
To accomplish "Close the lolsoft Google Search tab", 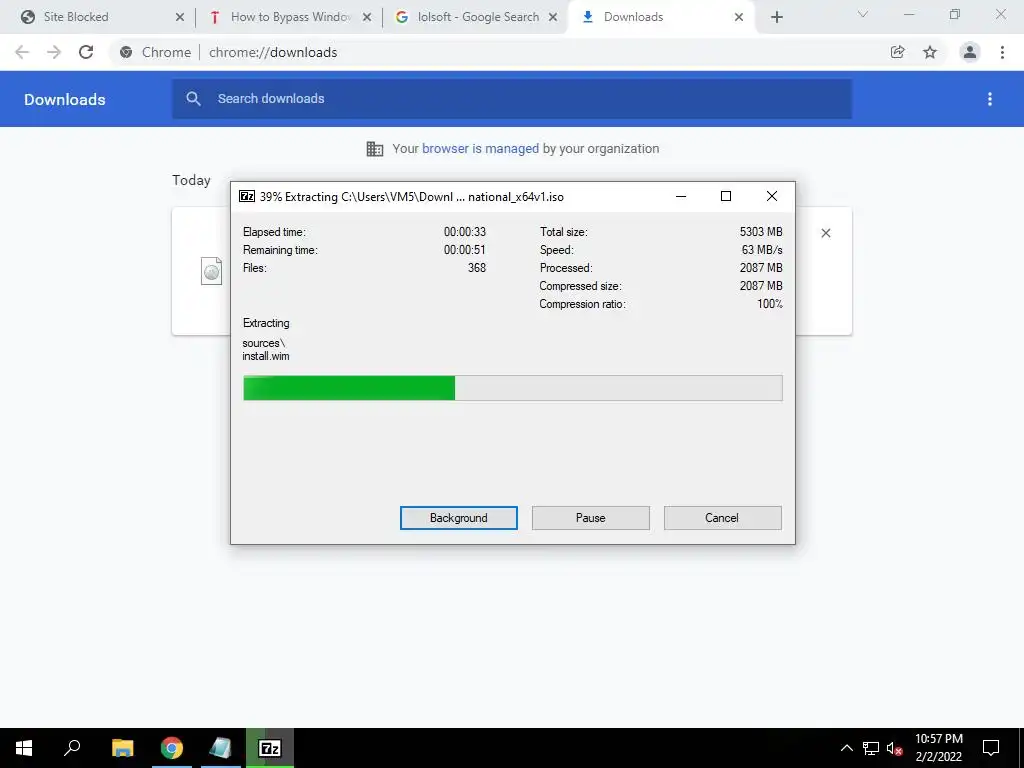I will pos(553,18).
